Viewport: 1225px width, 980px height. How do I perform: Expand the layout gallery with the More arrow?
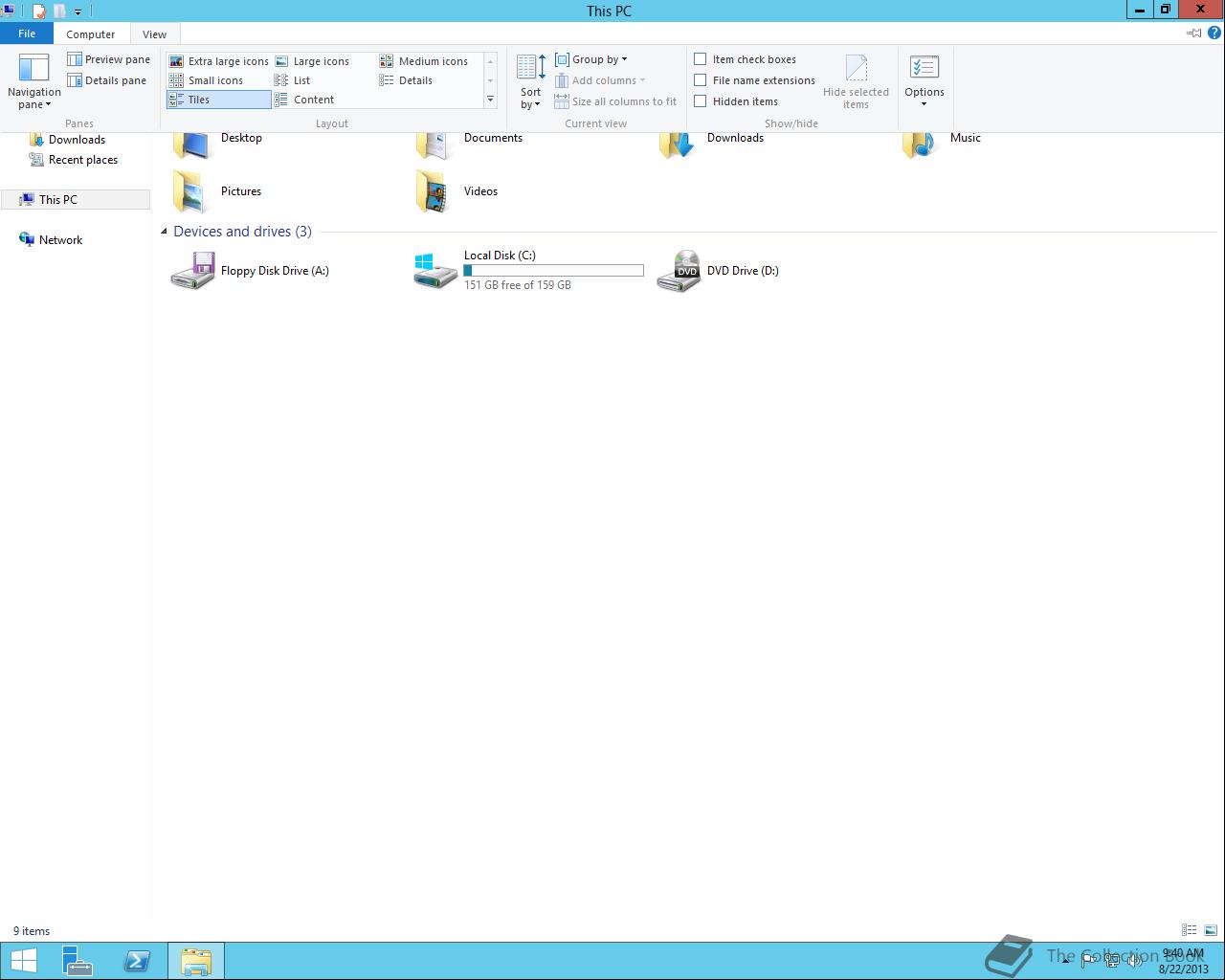491,100
